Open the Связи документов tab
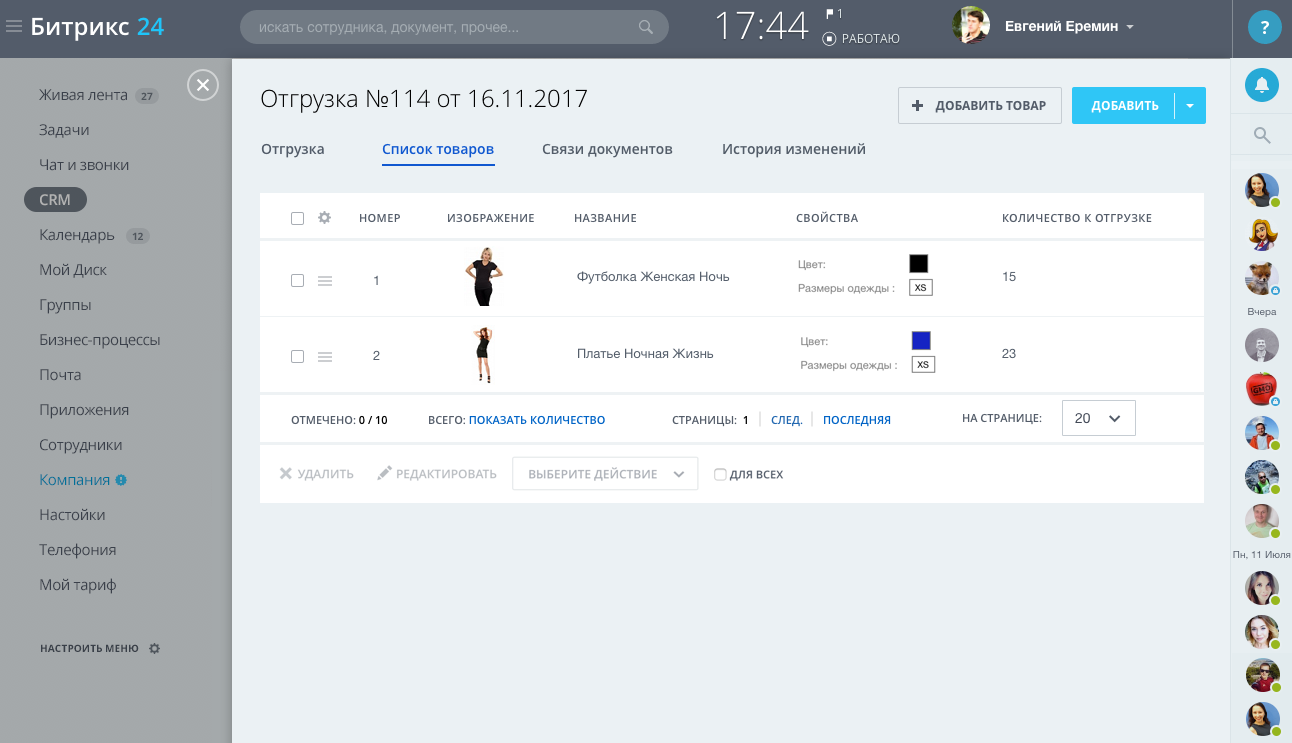The image size is (1292, 743). (607, 149)
